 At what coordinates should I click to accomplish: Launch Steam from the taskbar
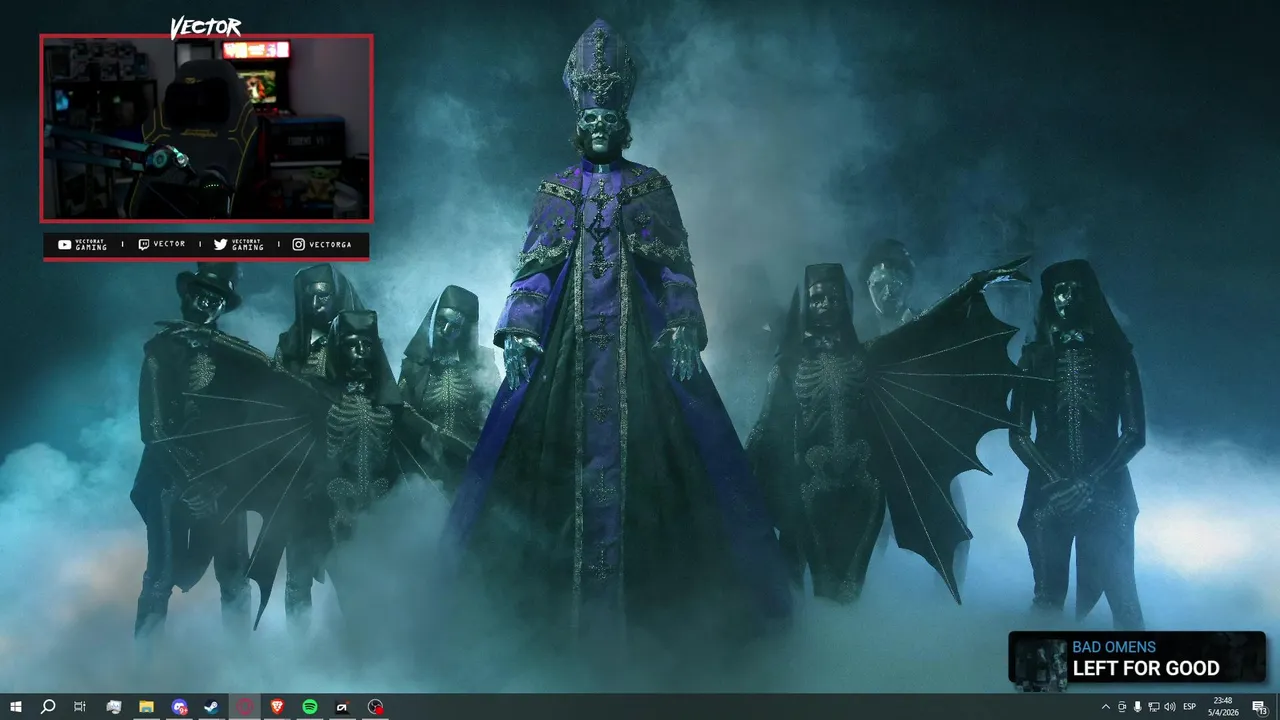coord(212,707)
